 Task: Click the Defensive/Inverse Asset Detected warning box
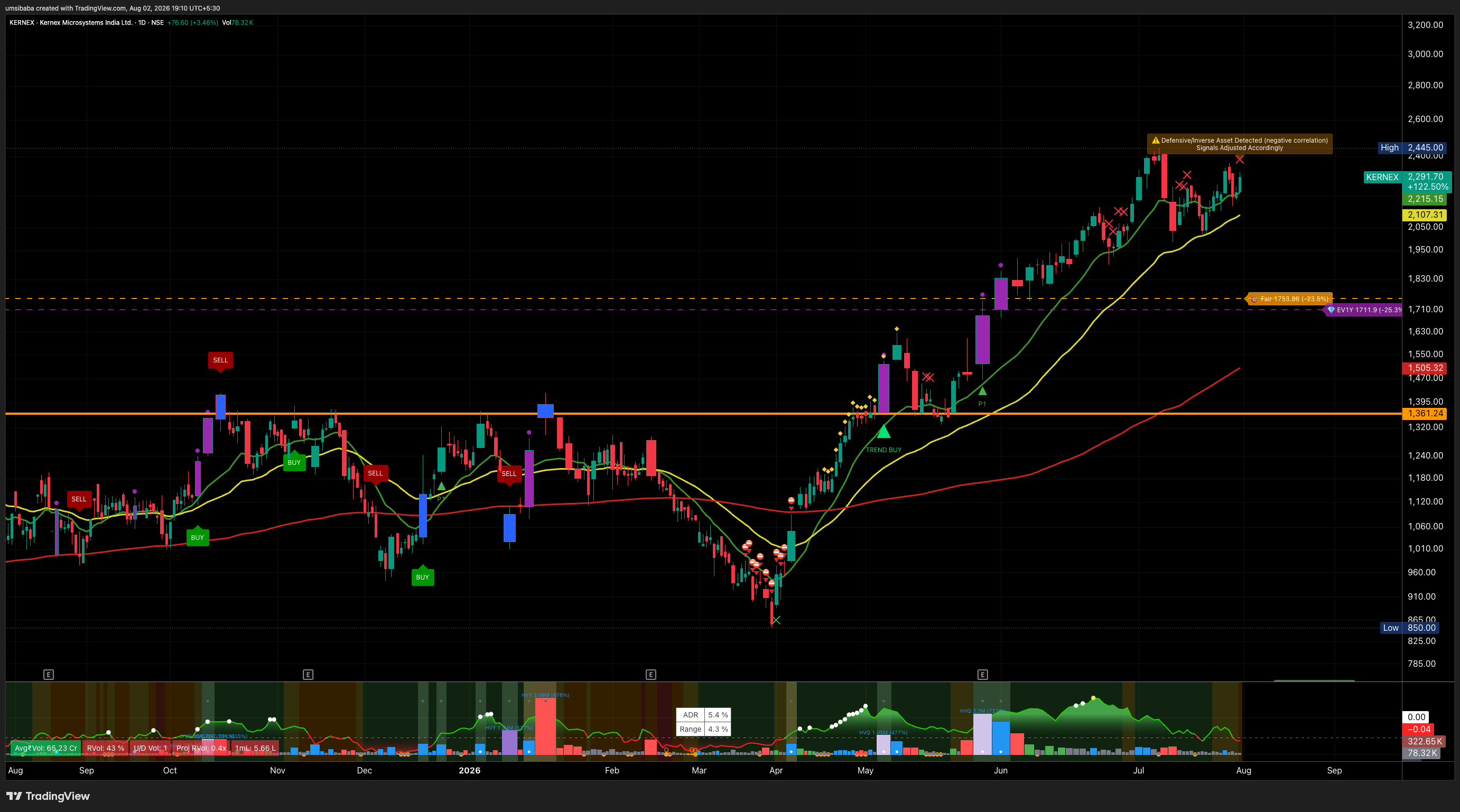1240,144
